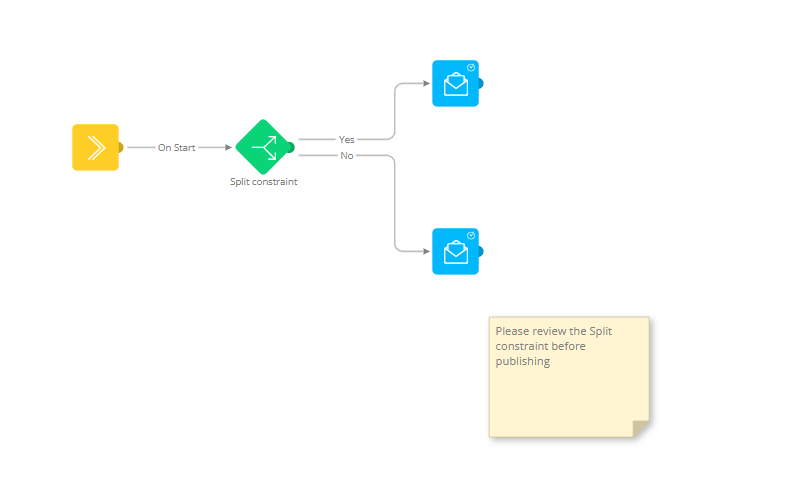Click the Split constraint node's output connector

tap(290, 147)
